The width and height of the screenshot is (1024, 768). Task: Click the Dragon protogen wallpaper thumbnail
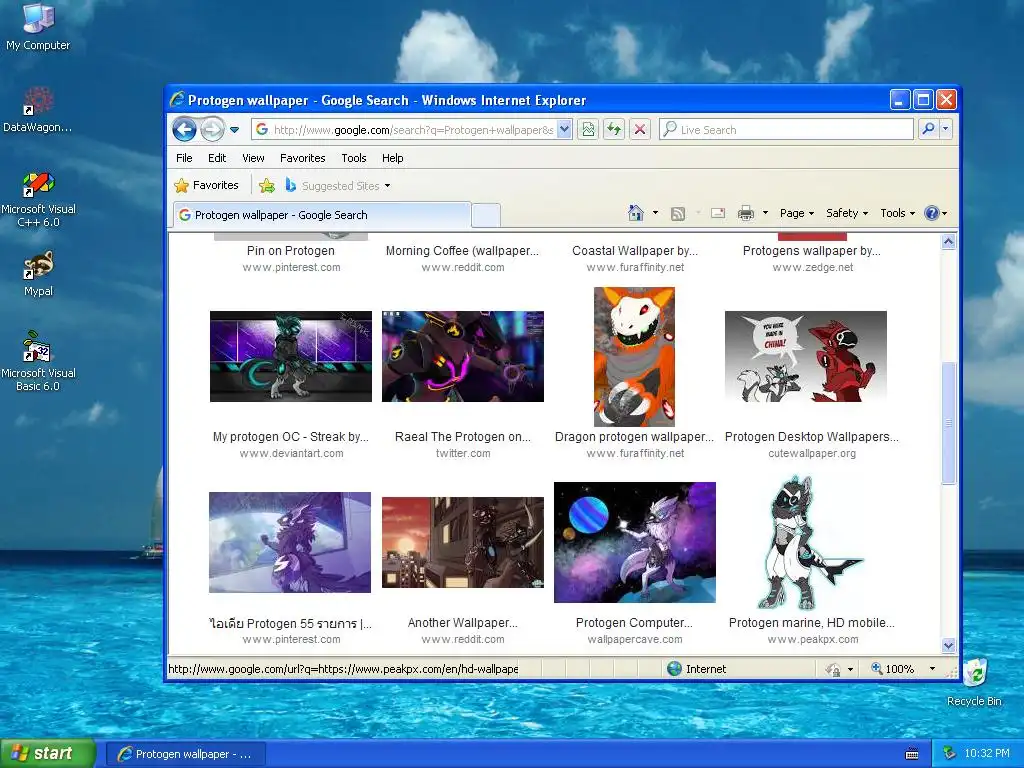(x=634, y=357)
